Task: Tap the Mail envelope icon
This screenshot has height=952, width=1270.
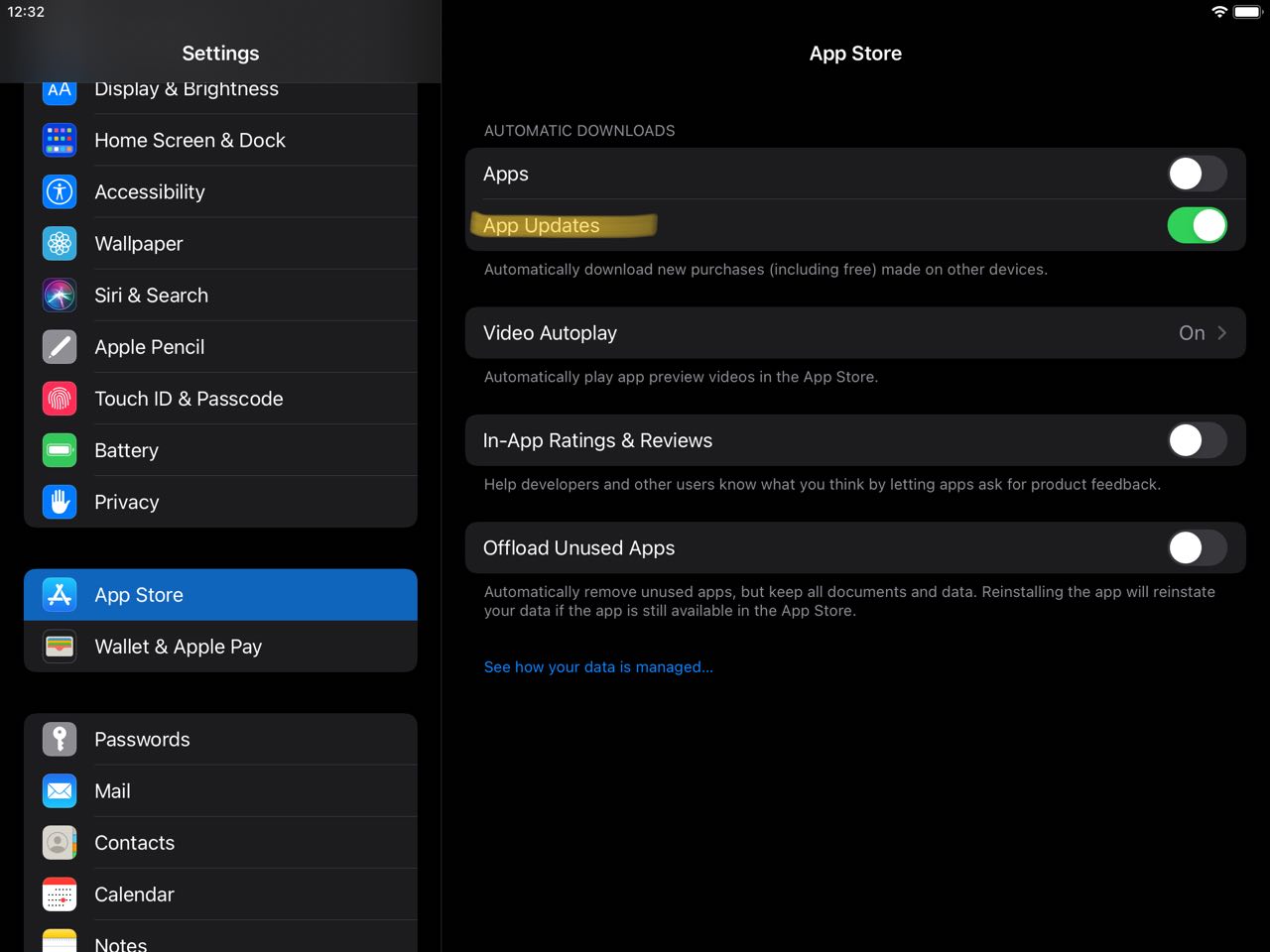Action: coord(60,790)
